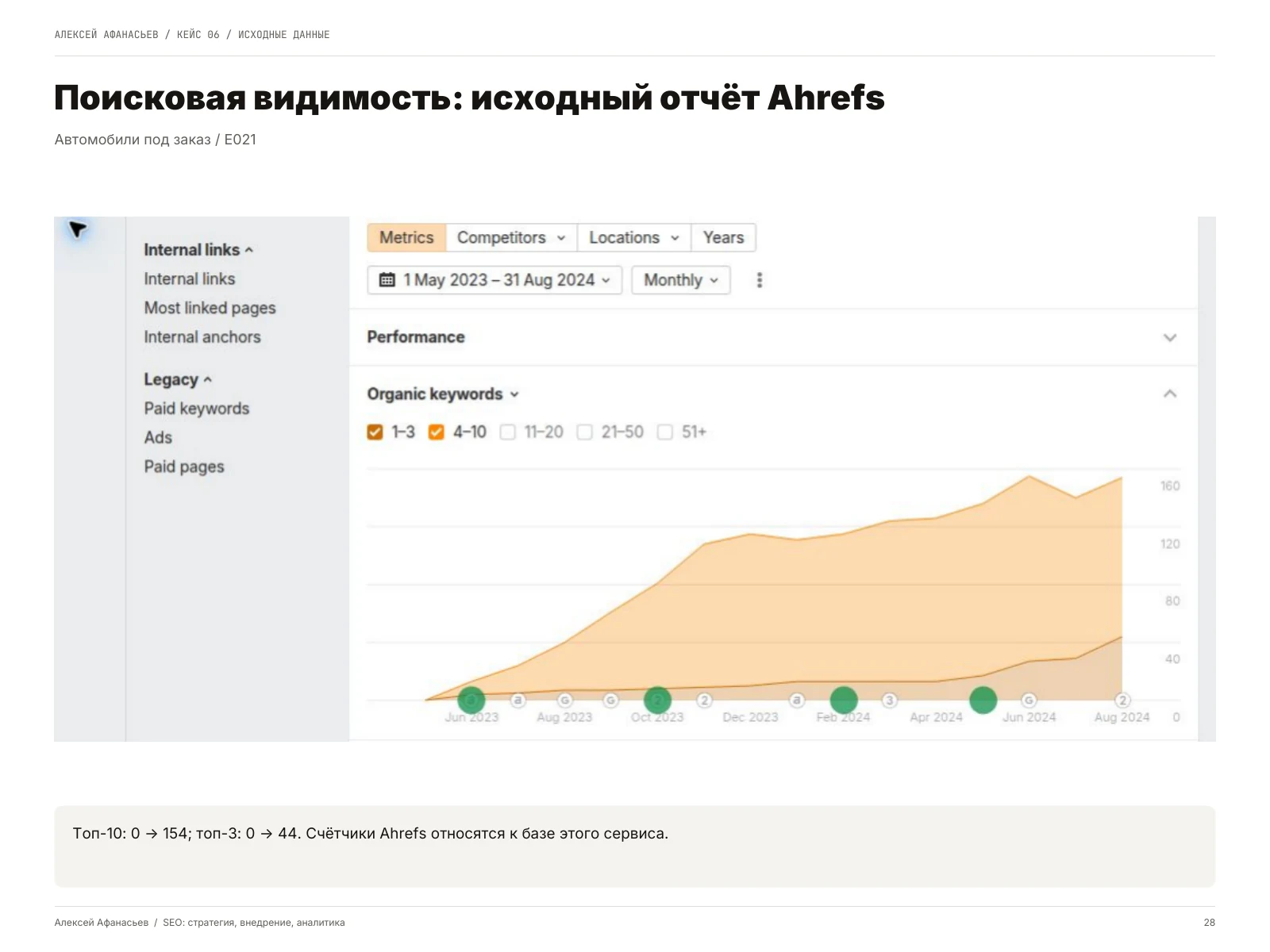Enable the 21–50 positions checkbox
Viewport: 1270px width, 952px height.
[x=585, y=432]
